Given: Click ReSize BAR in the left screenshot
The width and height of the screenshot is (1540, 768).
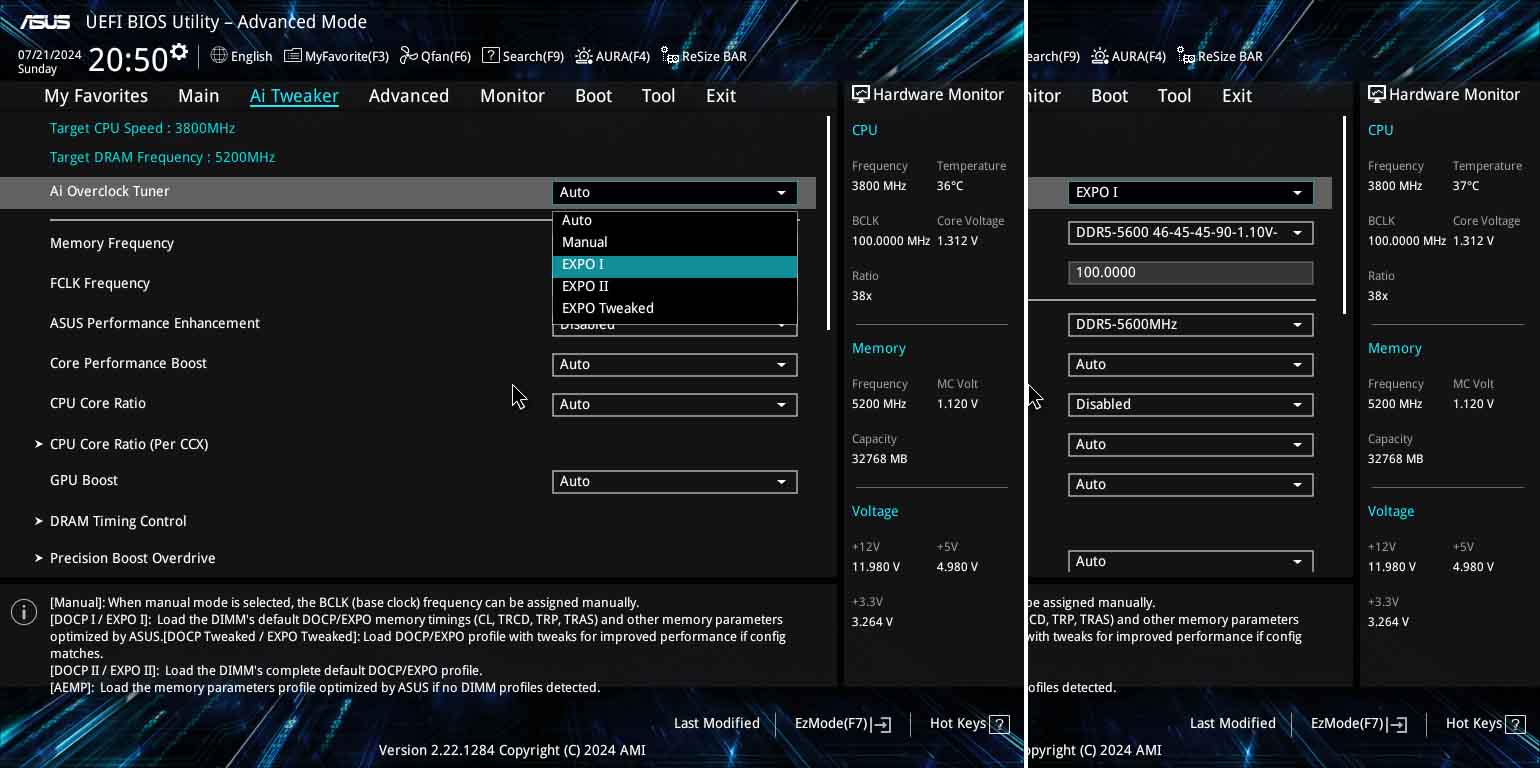Looking at the screenshot, I should [704, 56].
